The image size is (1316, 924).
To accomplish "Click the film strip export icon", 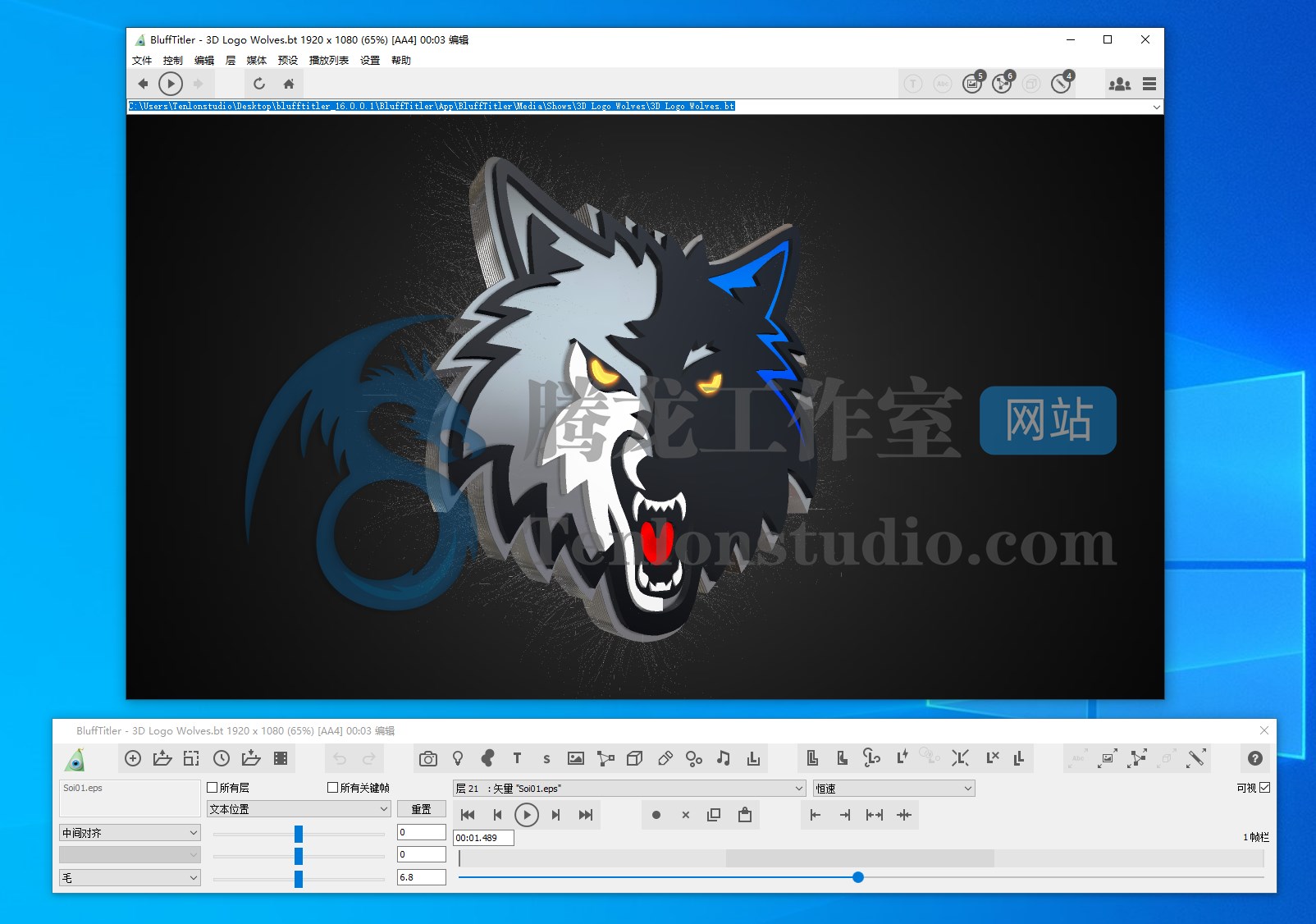I will click(281, 758).
